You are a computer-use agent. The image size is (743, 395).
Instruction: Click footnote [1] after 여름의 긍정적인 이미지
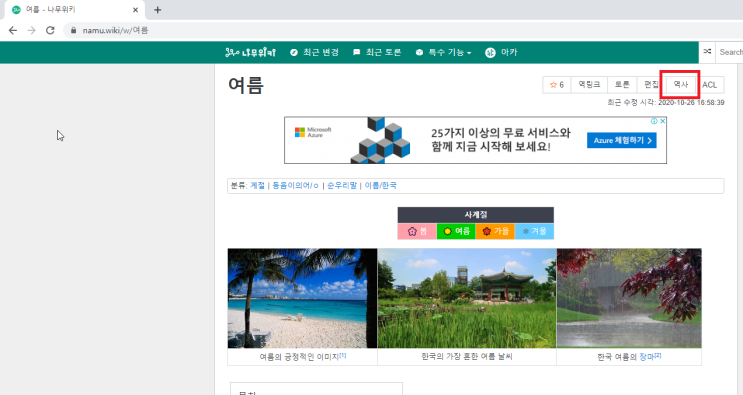pos(343,355)
